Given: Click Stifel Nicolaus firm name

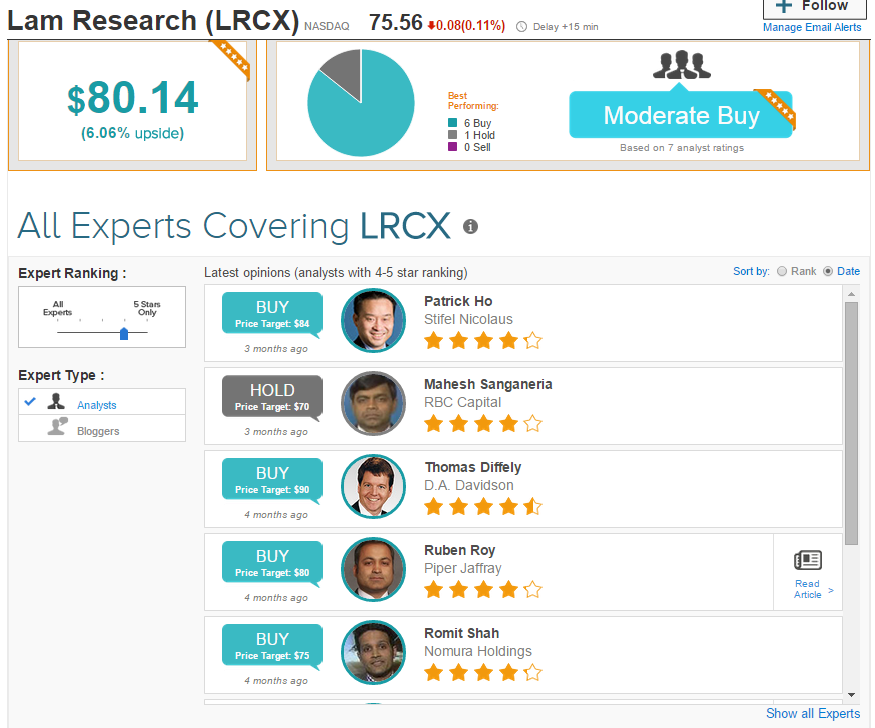Looking at the screenshot, I should pyautogui.click(x=468, y=319).
